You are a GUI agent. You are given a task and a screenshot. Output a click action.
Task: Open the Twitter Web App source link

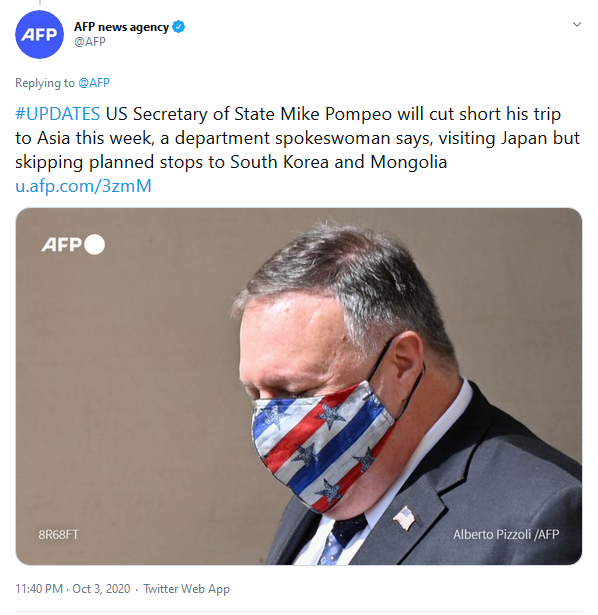tap(186, 589)
